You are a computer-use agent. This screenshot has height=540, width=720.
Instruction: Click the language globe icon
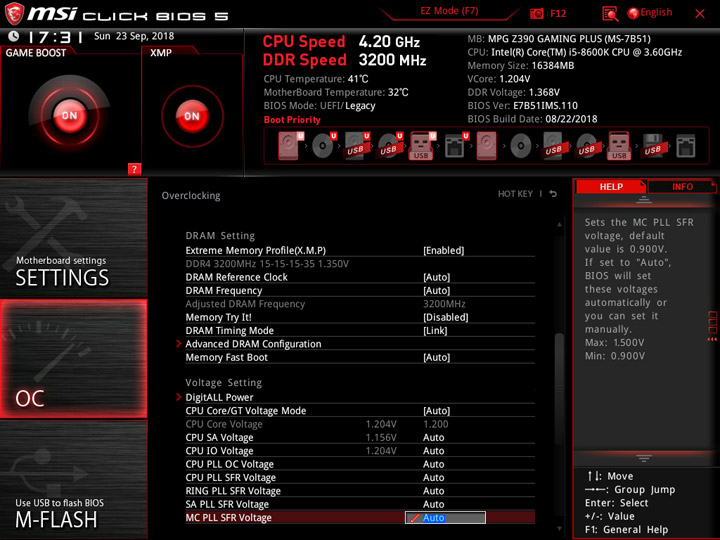point(633,13)
